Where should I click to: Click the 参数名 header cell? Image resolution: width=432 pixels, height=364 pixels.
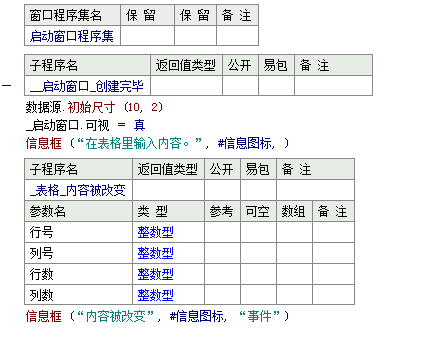79,211
